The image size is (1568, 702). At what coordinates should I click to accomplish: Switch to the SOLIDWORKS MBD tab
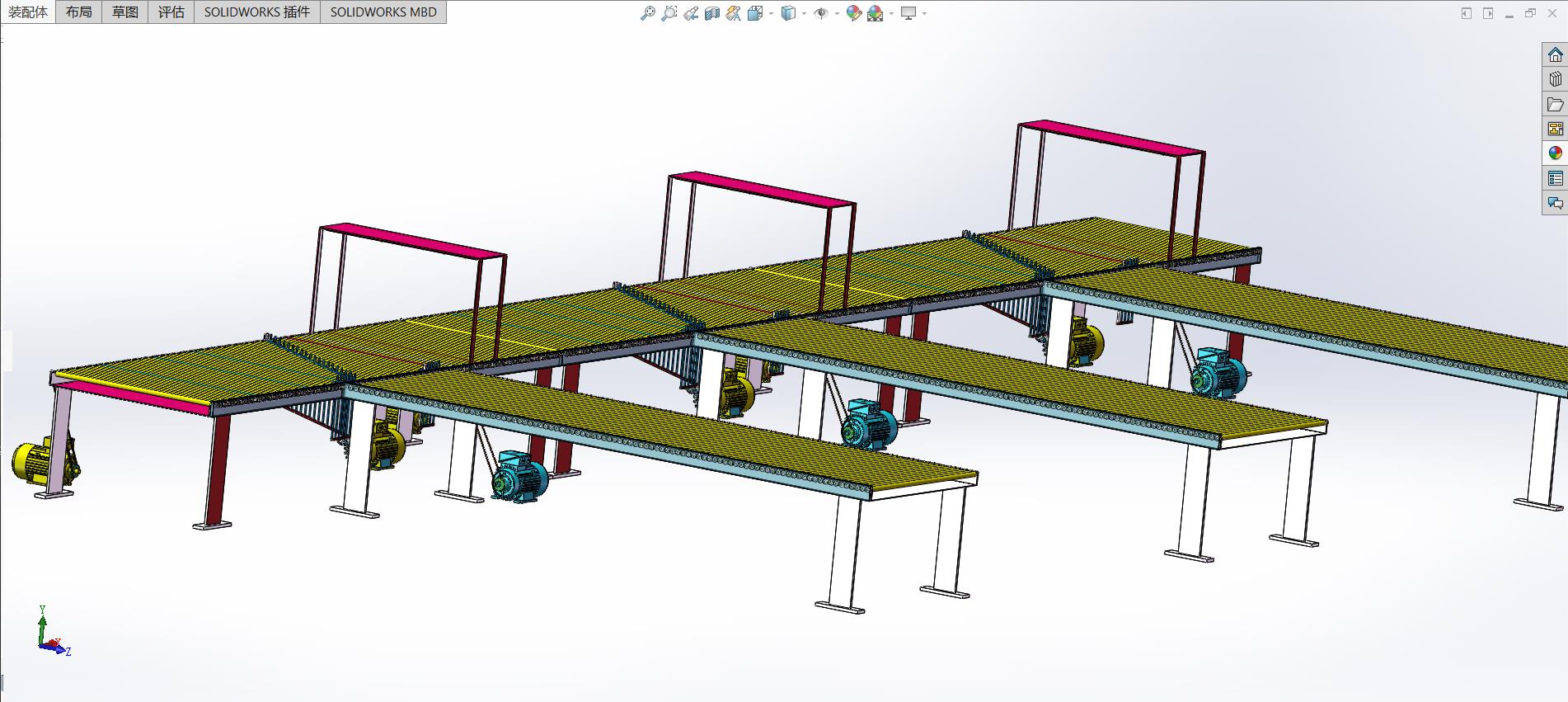[x=383, y=12]
